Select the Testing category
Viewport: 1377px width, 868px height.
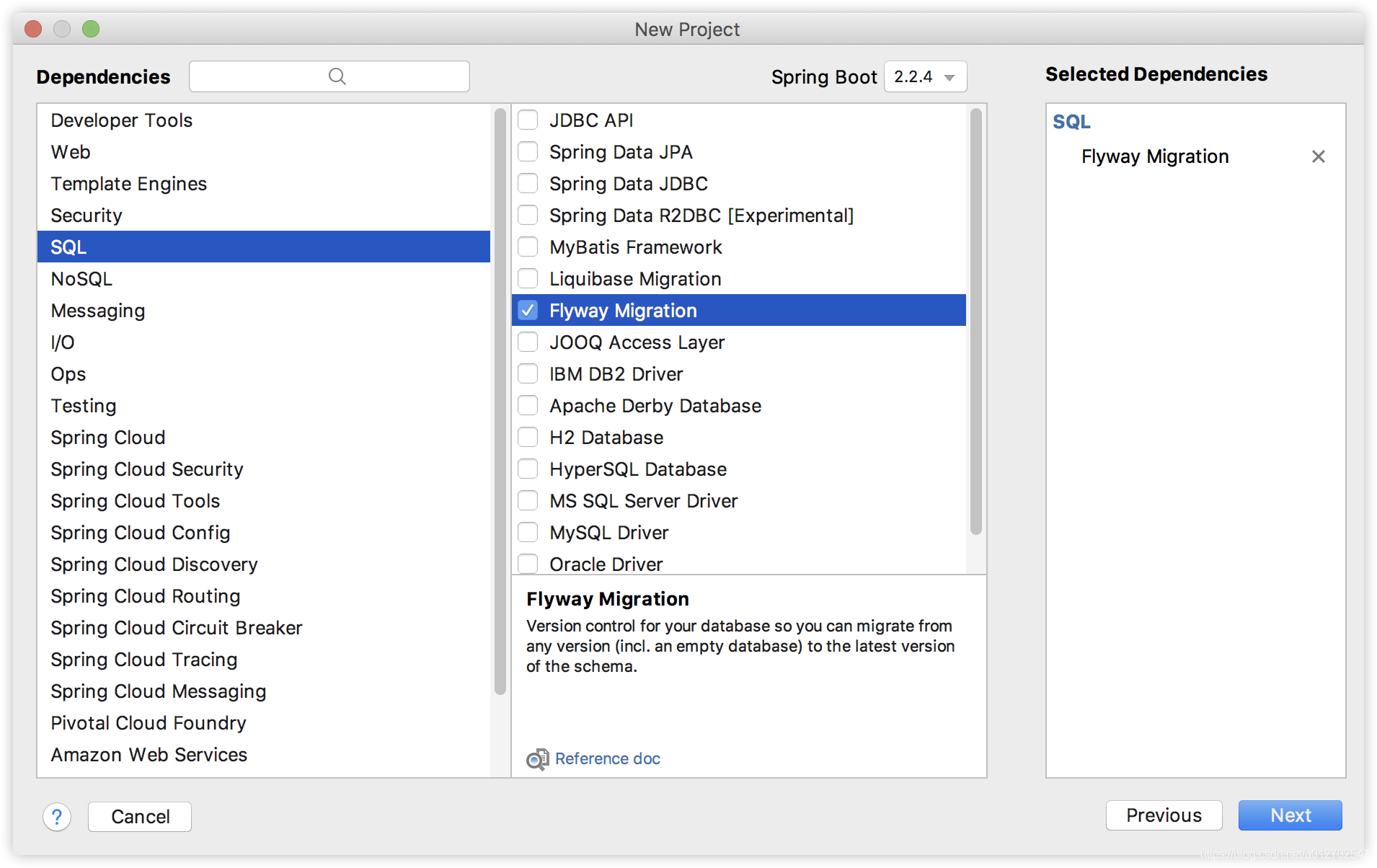(83, 405)
